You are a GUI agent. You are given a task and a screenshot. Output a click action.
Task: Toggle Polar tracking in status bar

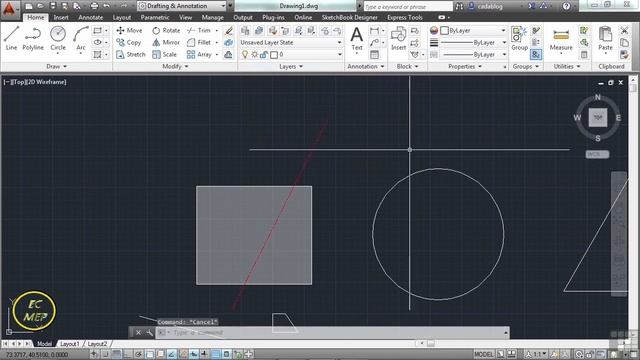coord(139,354)
